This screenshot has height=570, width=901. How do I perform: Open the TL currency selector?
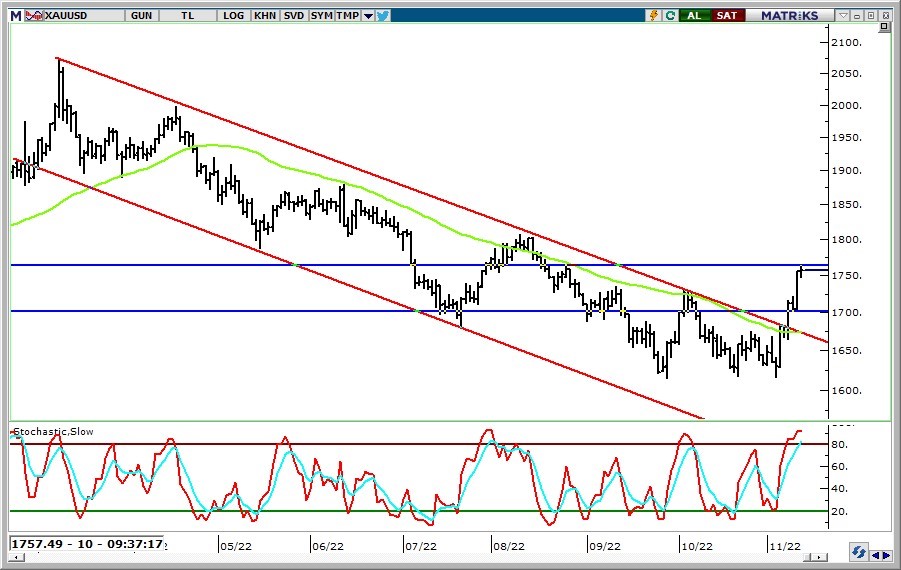click(x=190, y=16)
